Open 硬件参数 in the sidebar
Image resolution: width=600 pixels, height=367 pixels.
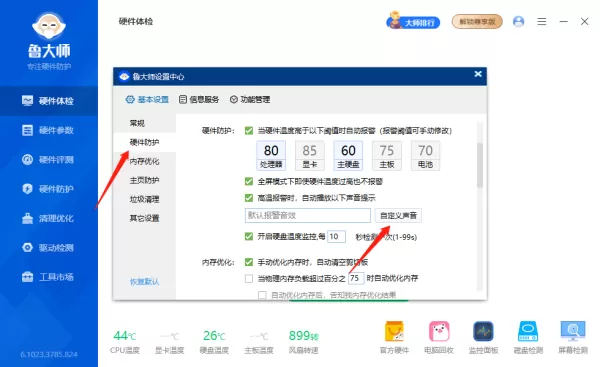[x=49, y=130]
